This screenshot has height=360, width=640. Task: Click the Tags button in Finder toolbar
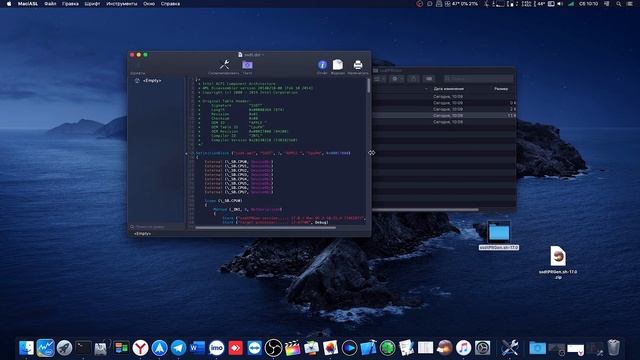point(429,78)
